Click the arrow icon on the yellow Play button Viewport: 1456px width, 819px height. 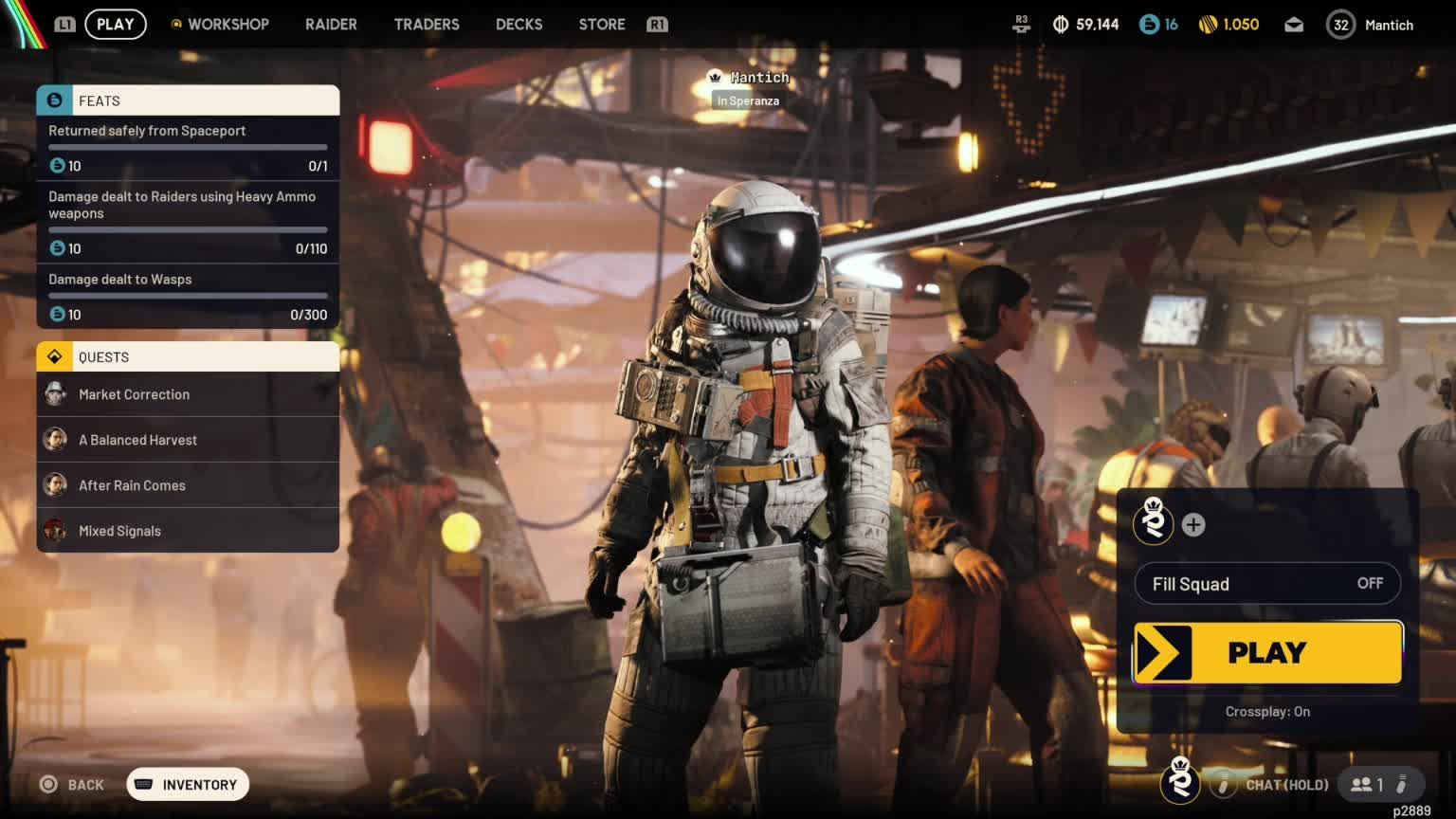[x=1163, y=653]
